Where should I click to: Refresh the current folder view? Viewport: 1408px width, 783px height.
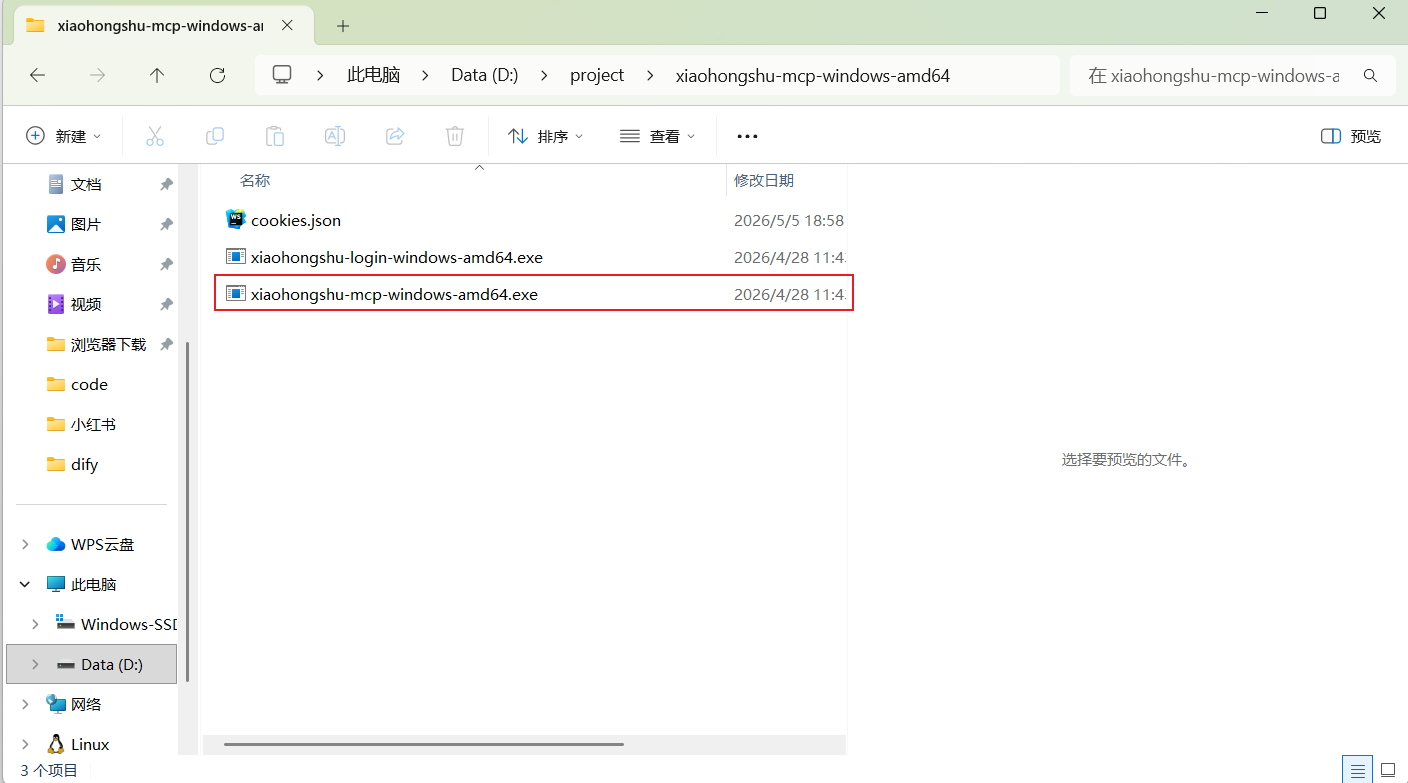coord(217,75)
